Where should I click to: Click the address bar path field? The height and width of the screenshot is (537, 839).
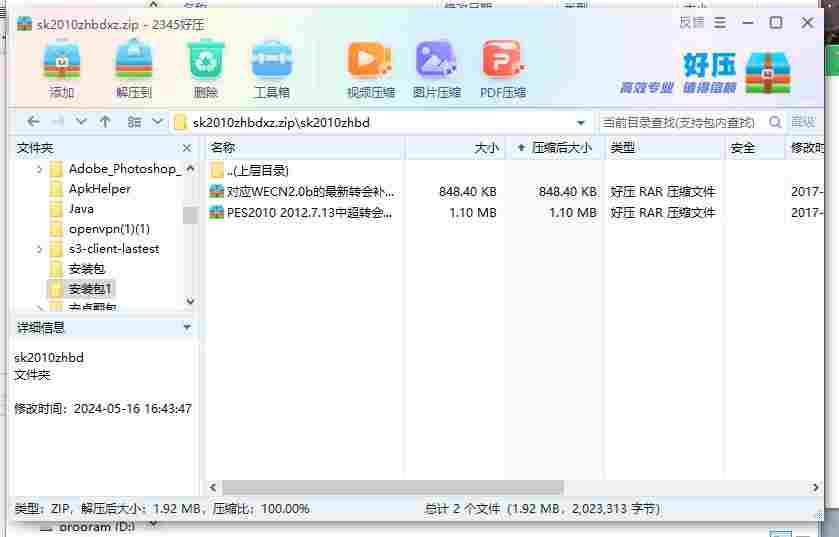coord(381,122)
